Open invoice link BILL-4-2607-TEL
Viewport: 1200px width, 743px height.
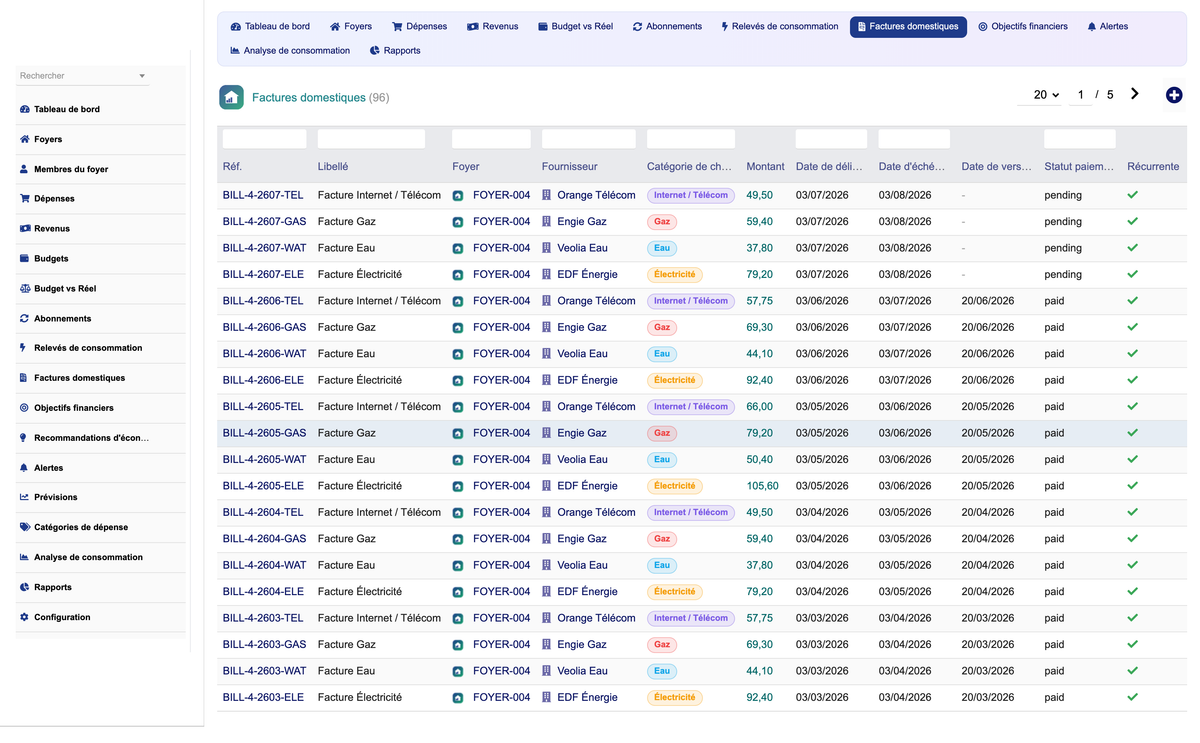point(263,195)
